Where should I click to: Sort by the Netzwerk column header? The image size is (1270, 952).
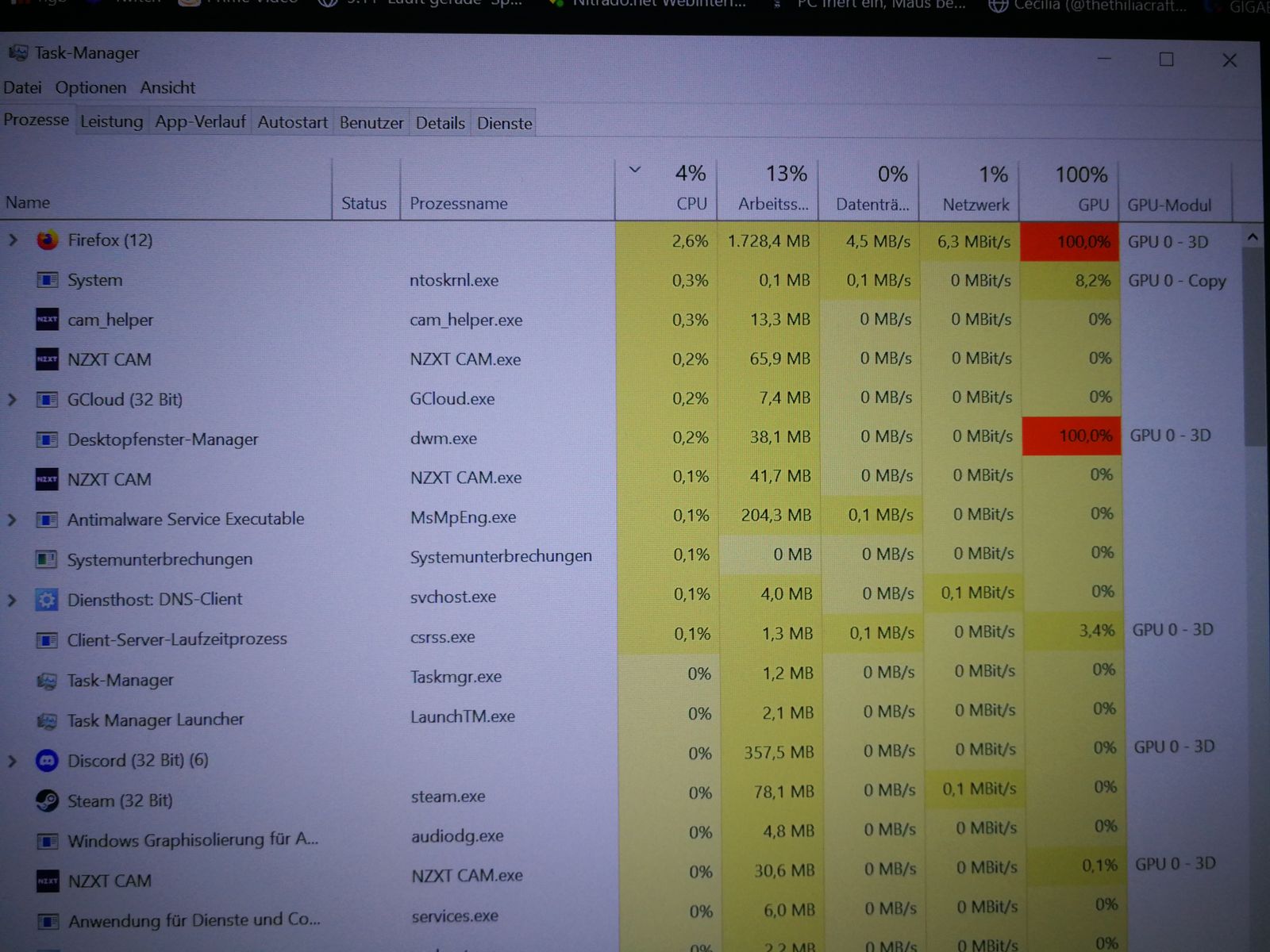tap(970, 190)
